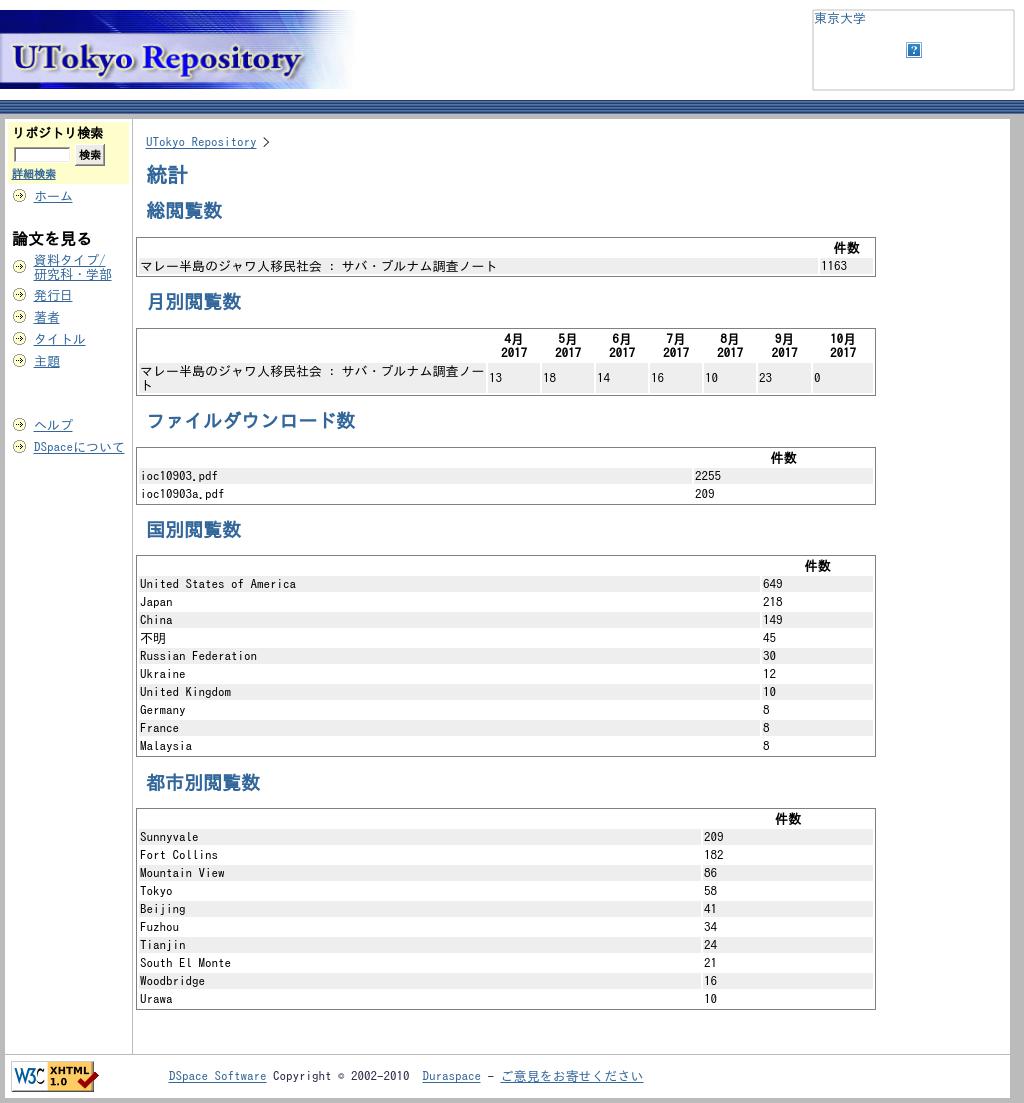Browse papers by 主題
Viewport: 1024px width, 1103px height.
[46, 362]
